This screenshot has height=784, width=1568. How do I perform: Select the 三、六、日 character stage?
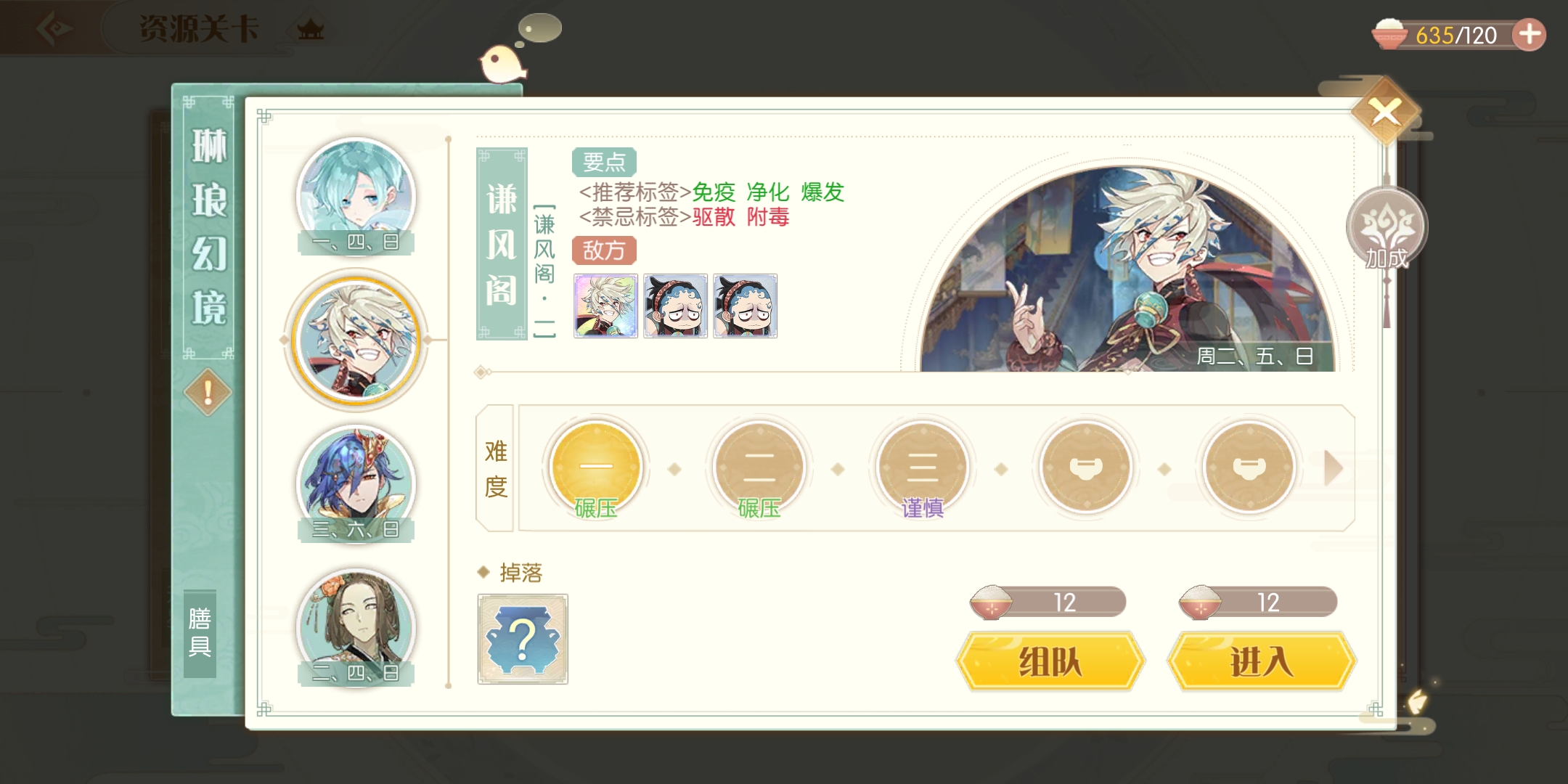pos(356,483)
